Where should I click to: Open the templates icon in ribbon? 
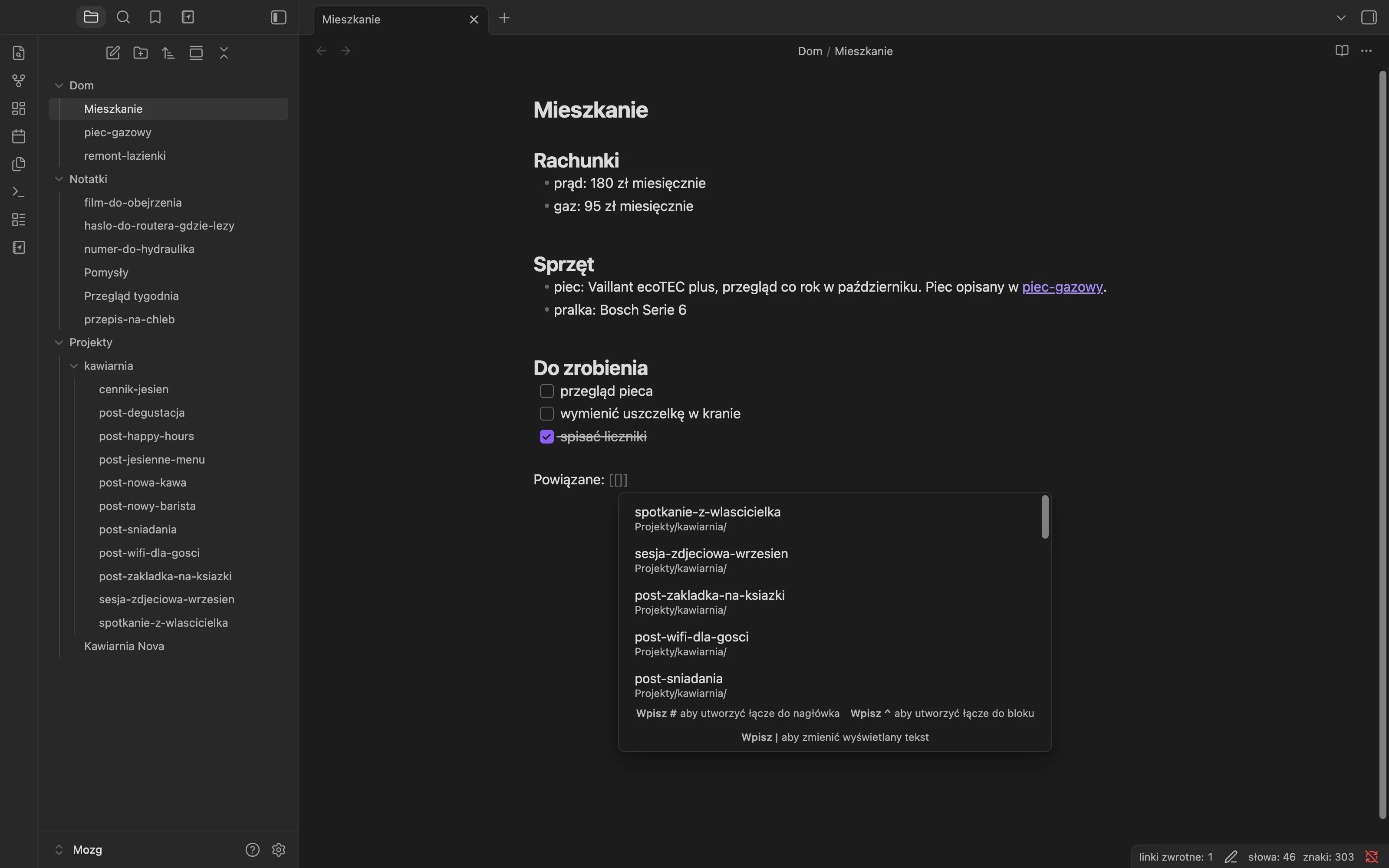pyautogui.click(x=18, y=164)
